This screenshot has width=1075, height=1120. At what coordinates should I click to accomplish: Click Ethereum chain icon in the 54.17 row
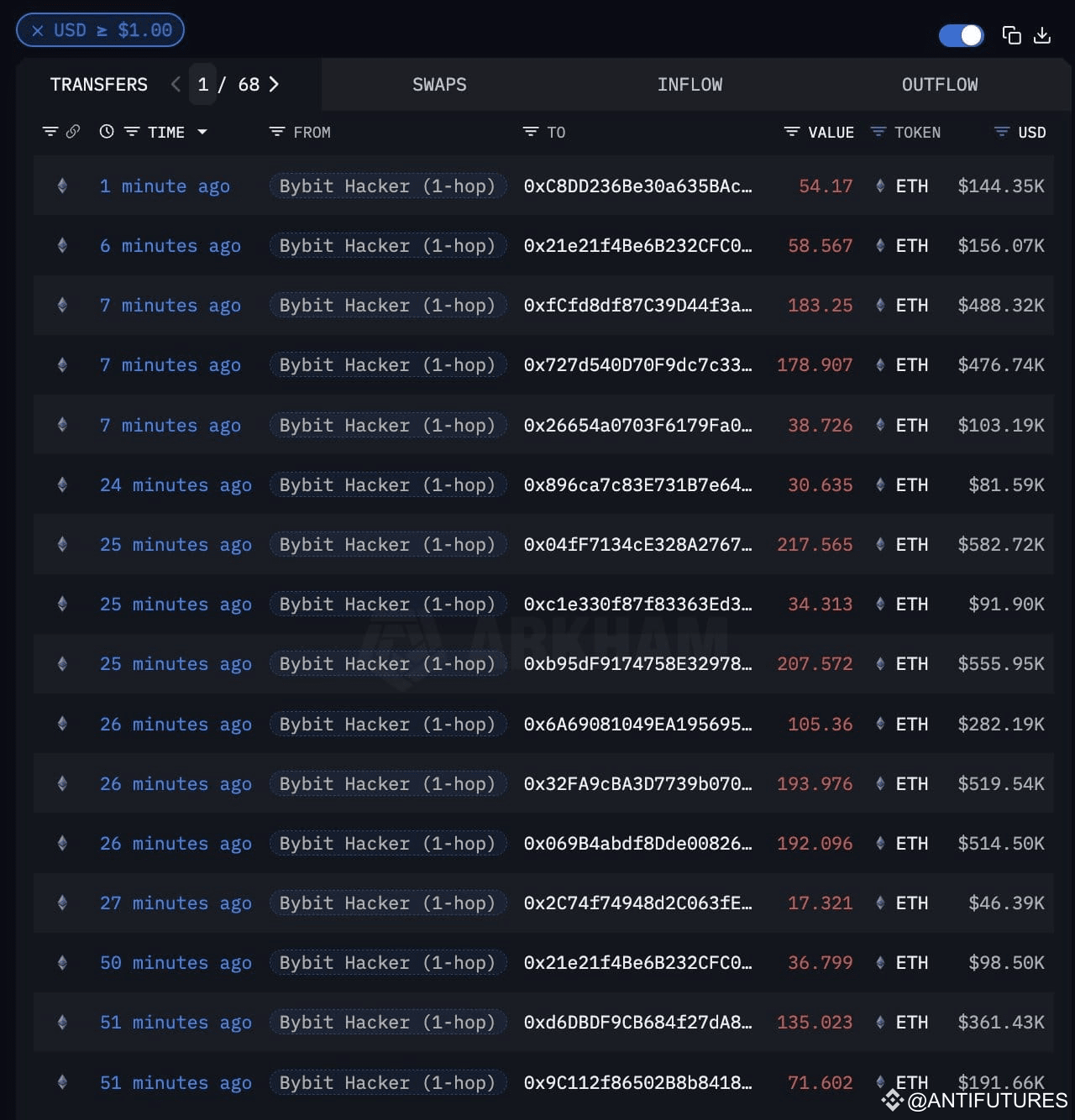click(x=62, y=186)
